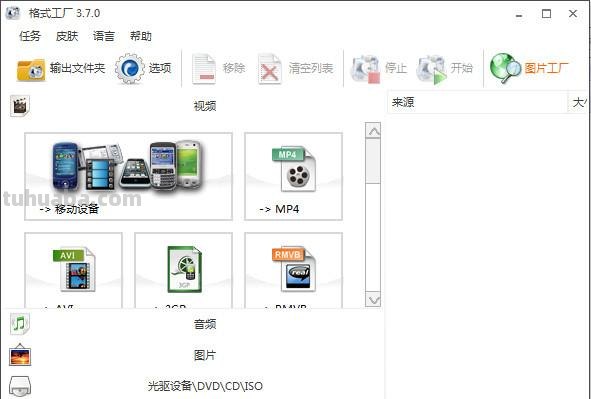This screenshot has width=591, height=399.
Task: Click the video clapperboard icon
Action: click(20, 106)
